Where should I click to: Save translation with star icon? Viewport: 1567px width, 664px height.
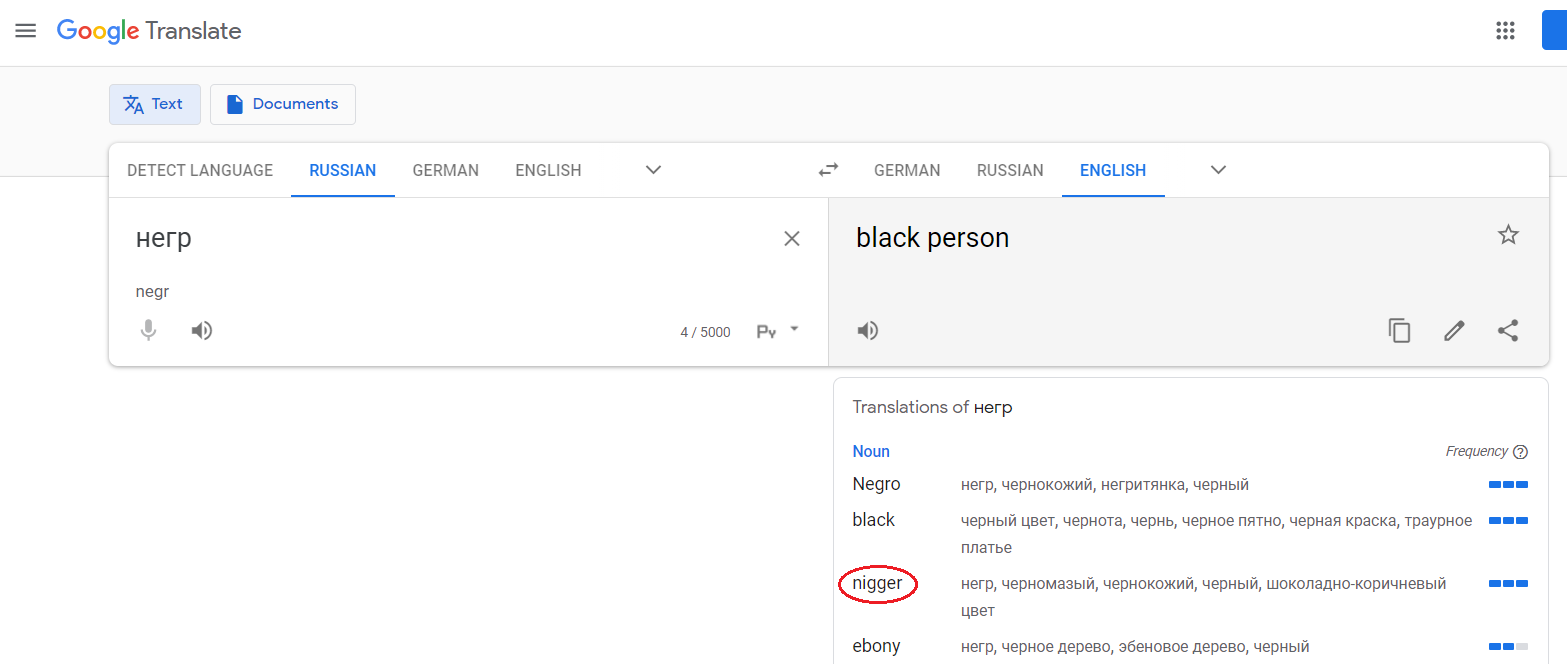[1508, 235]
